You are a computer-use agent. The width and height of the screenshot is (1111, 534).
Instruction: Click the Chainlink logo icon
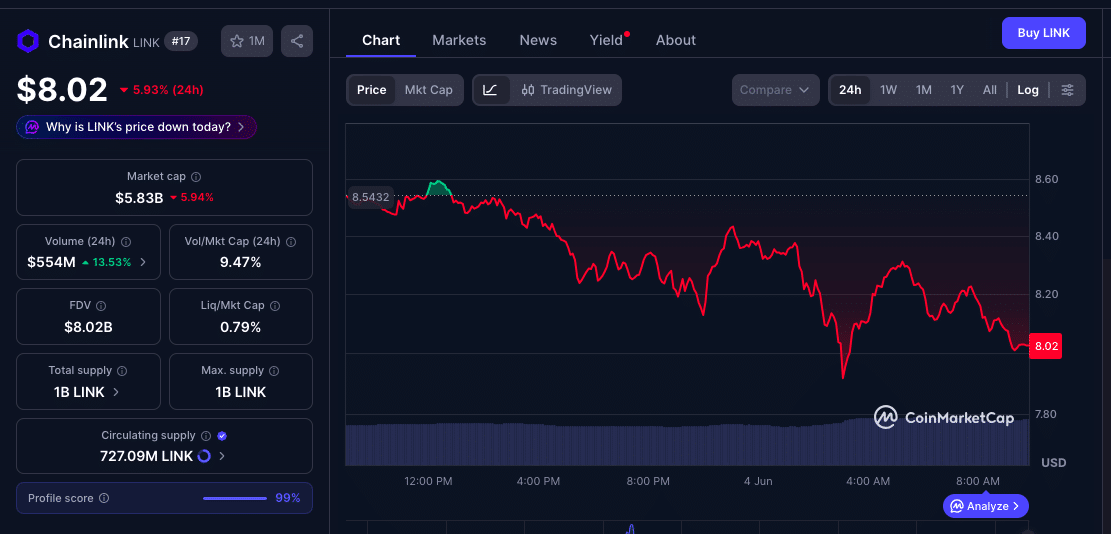(x=28, y=41)
